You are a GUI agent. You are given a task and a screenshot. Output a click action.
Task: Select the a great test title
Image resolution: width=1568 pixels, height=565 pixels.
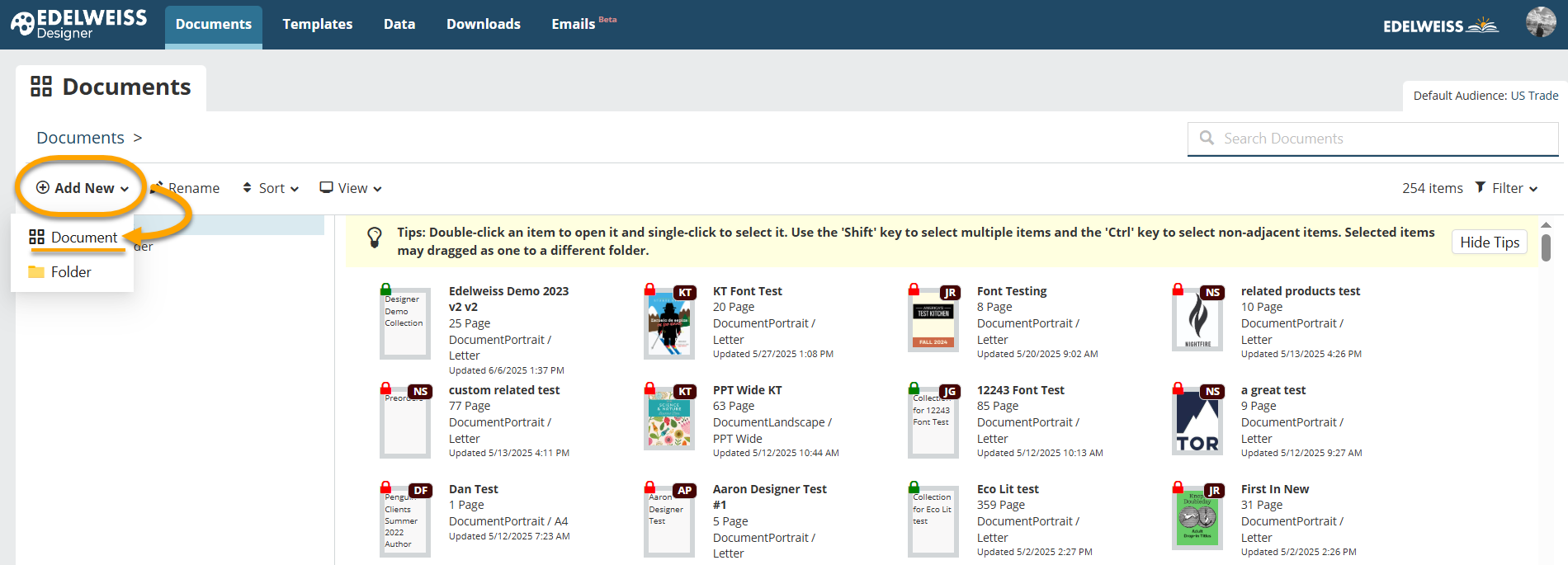pos(1273,390)
